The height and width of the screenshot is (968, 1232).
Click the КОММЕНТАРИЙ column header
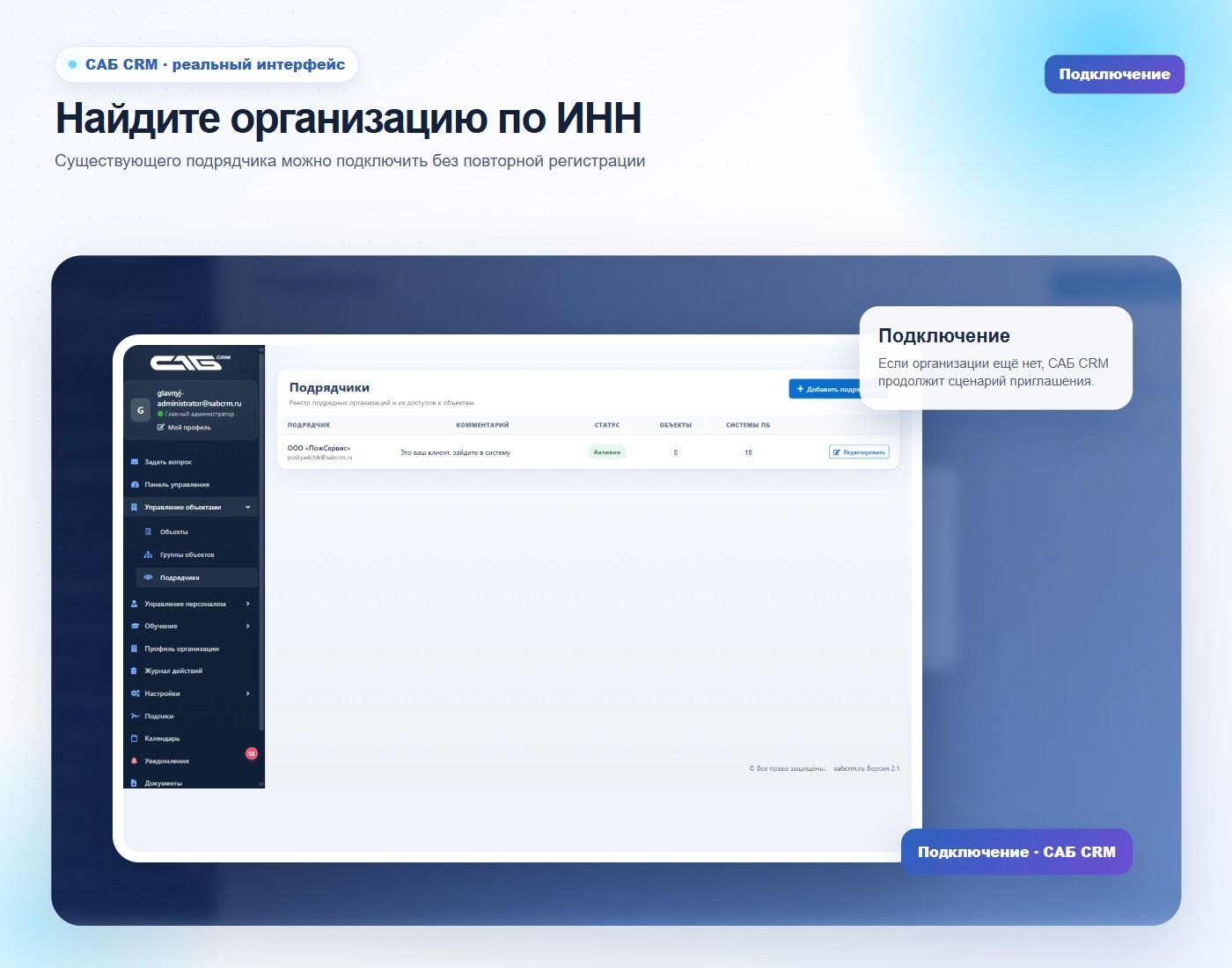click(x=482, y=425)
